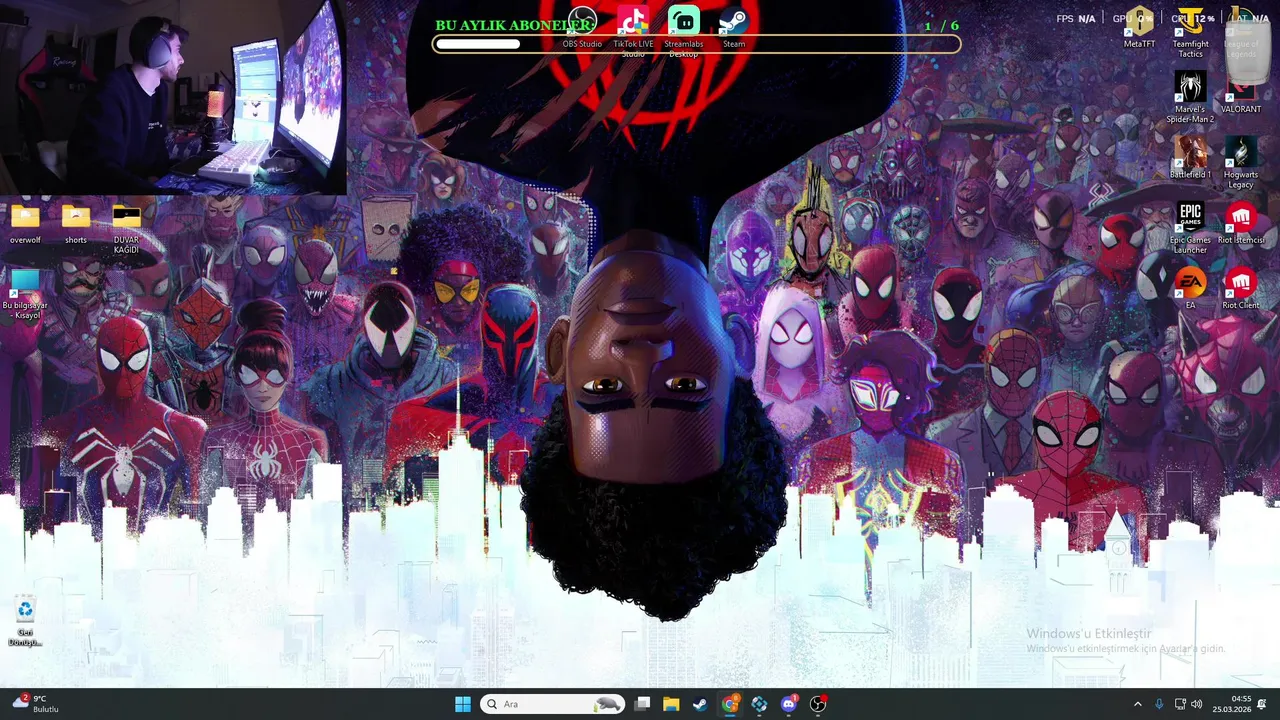Click the microphone tray icon
The image size is (1280, 720).
[x=1159, y=704]
